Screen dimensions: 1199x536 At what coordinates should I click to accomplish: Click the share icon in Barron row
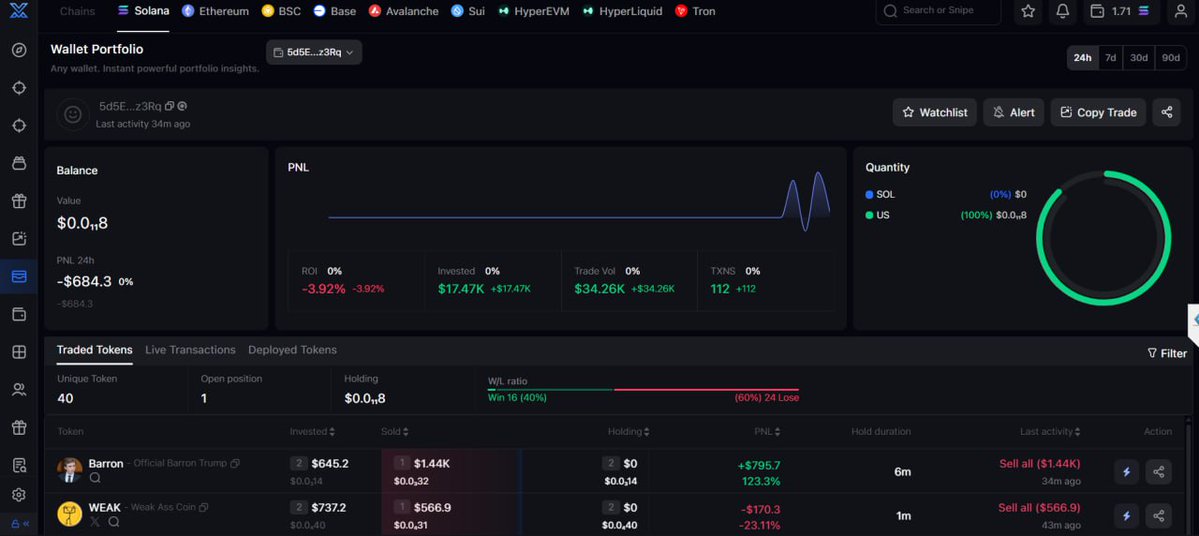[1158, 472]
